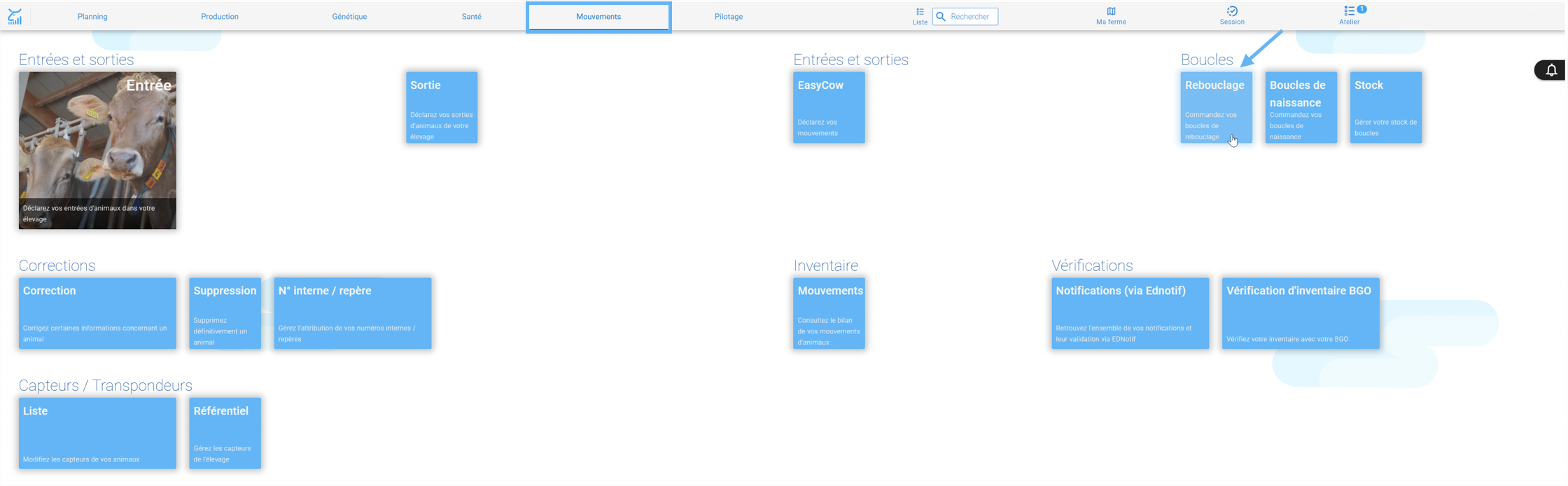The width and height of the screenshot is (1568, 486).
Task: Open the Génétique menu
Action: [349, 17]
